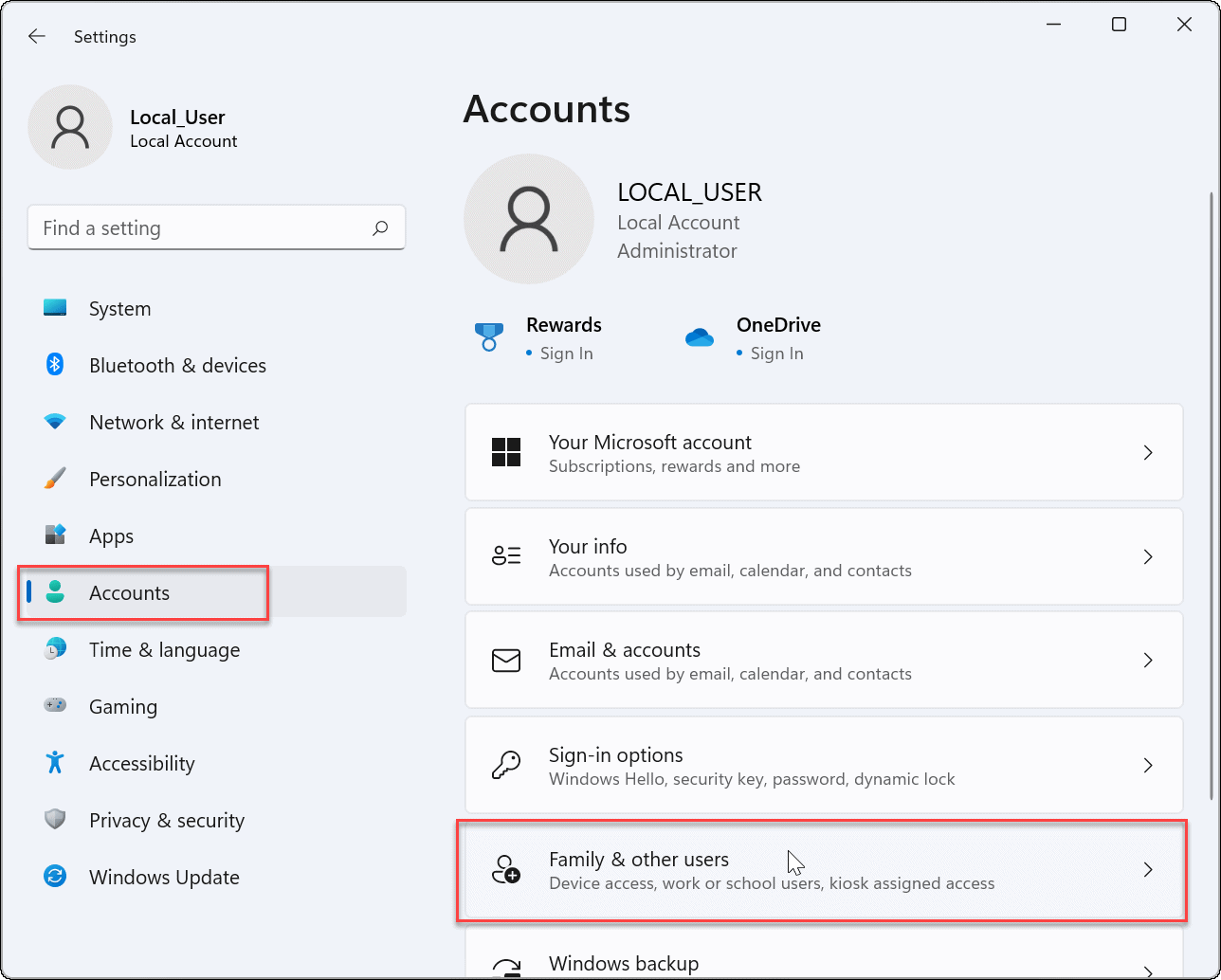Click the Microsoft Rewards icon

point(488,337)
